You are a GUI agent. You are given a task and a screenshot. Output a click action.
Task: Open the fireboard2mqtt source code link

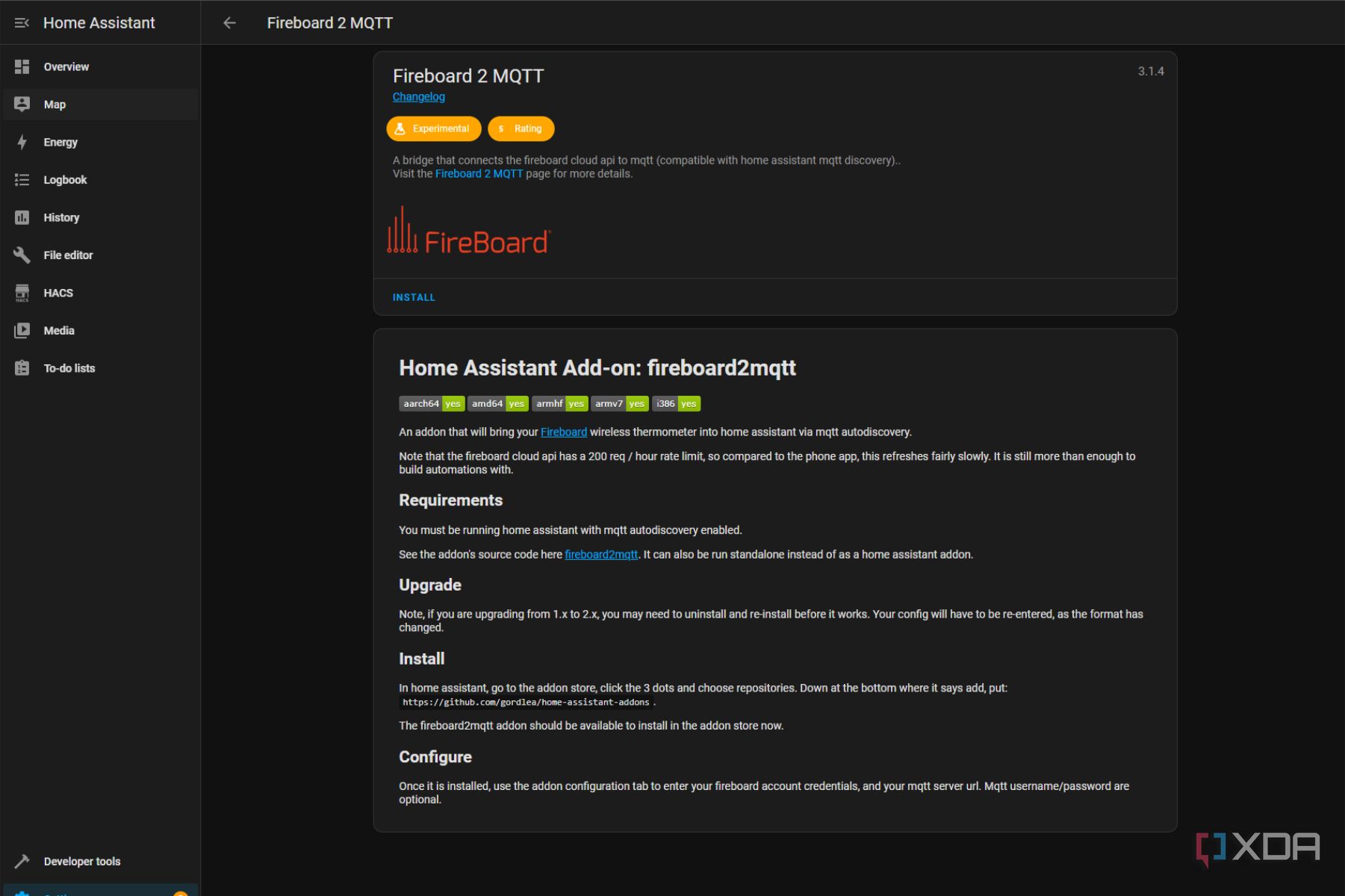tap(601, 555)
